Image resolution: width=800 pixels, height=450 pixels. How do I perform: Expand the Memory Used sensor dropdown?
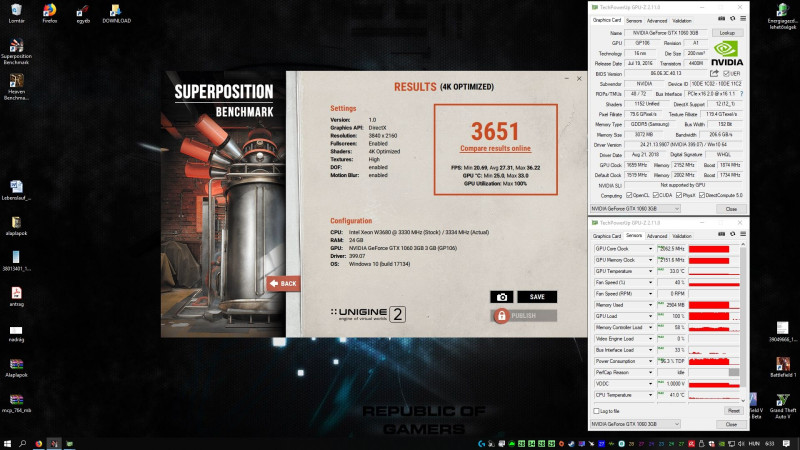(651, 305)
